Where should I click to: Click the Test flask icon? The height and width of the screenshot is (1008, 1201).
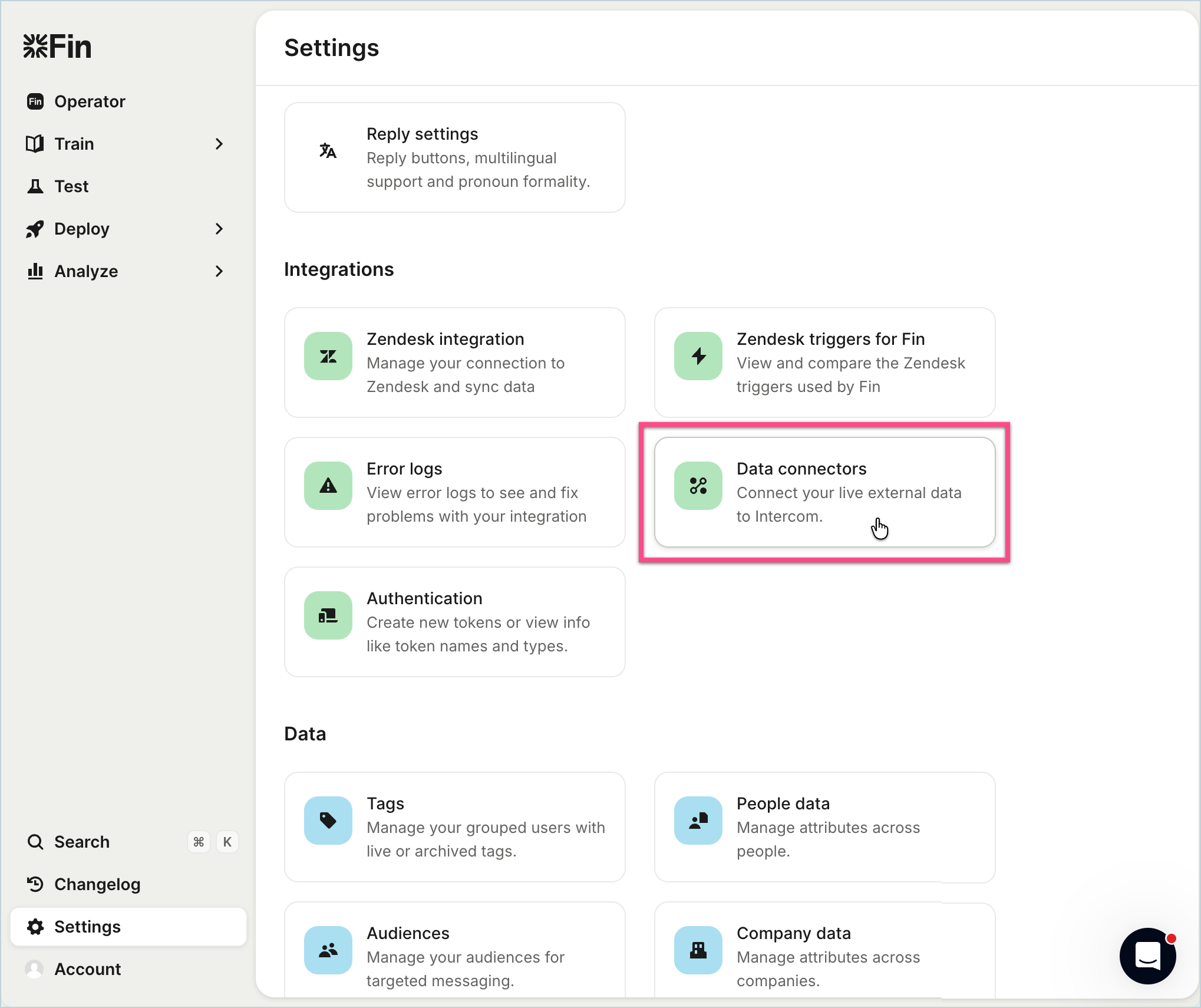35,186
